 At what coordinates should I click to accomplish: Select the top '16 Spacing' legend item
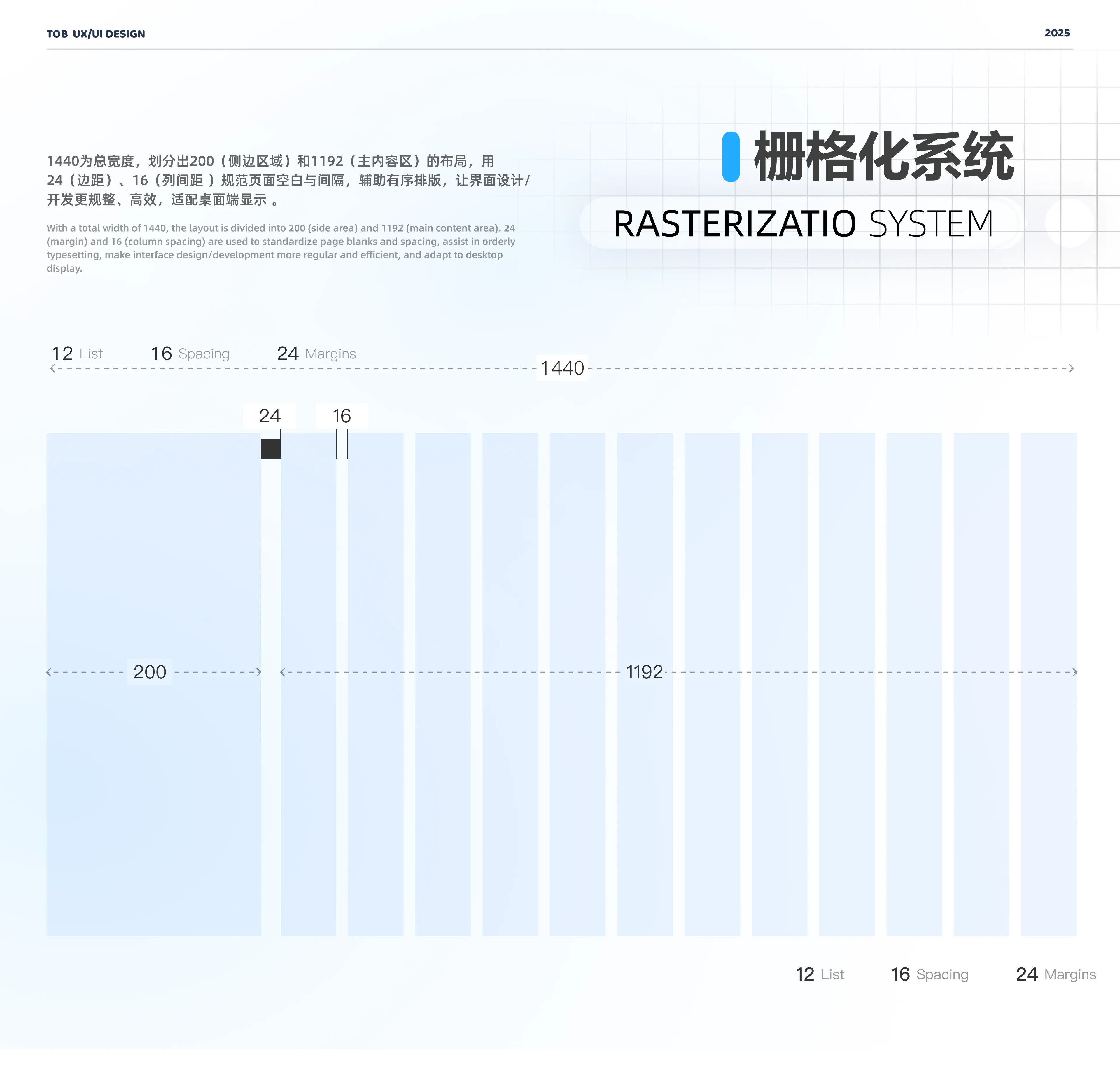[190, 354]
